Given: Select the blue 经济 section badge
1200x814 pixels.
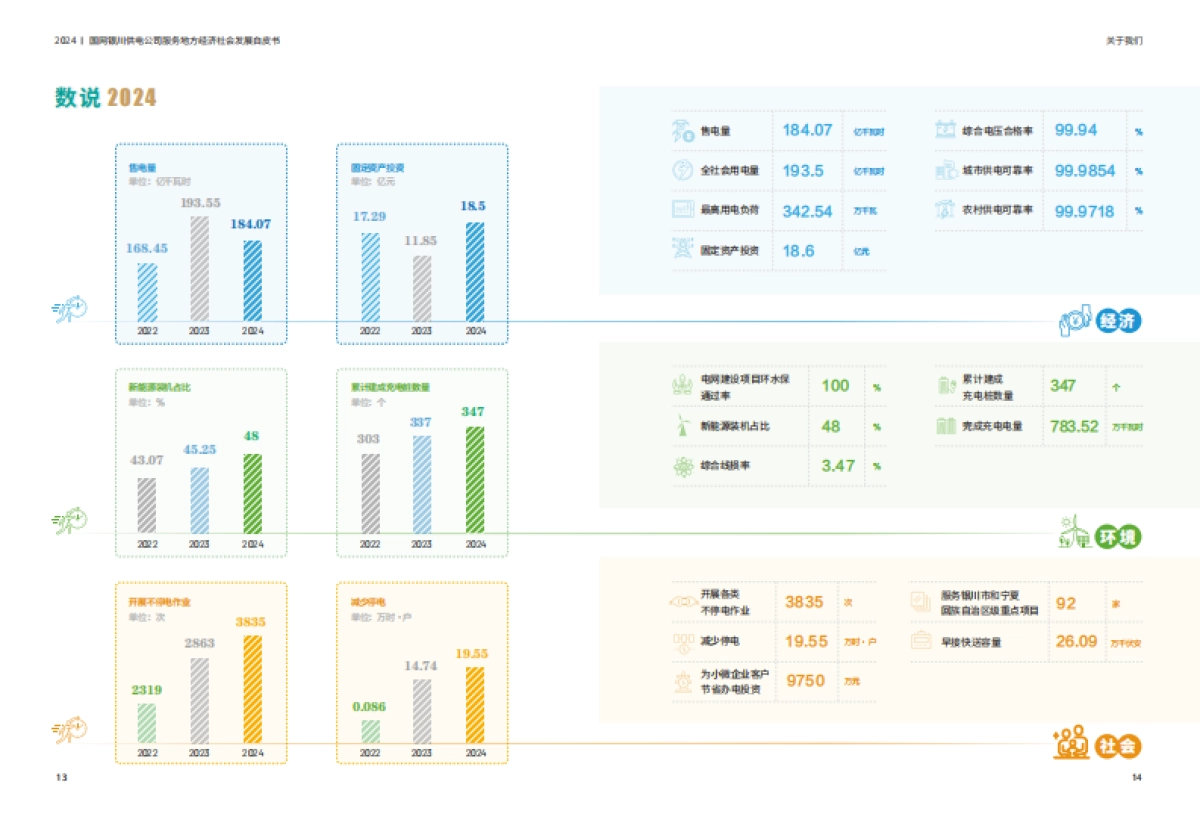Looking at the screenshot, I should tap(1118, 322).
